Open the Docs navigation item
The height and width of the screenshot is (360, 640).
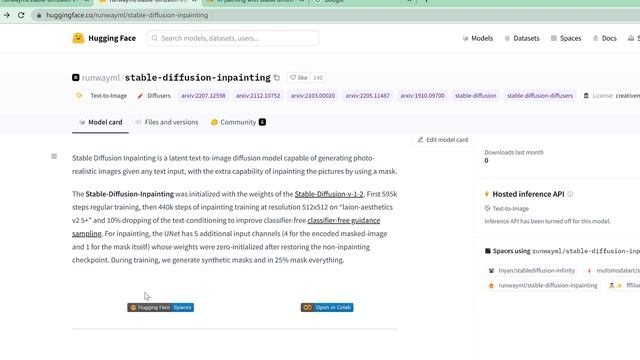pos(604,38)
